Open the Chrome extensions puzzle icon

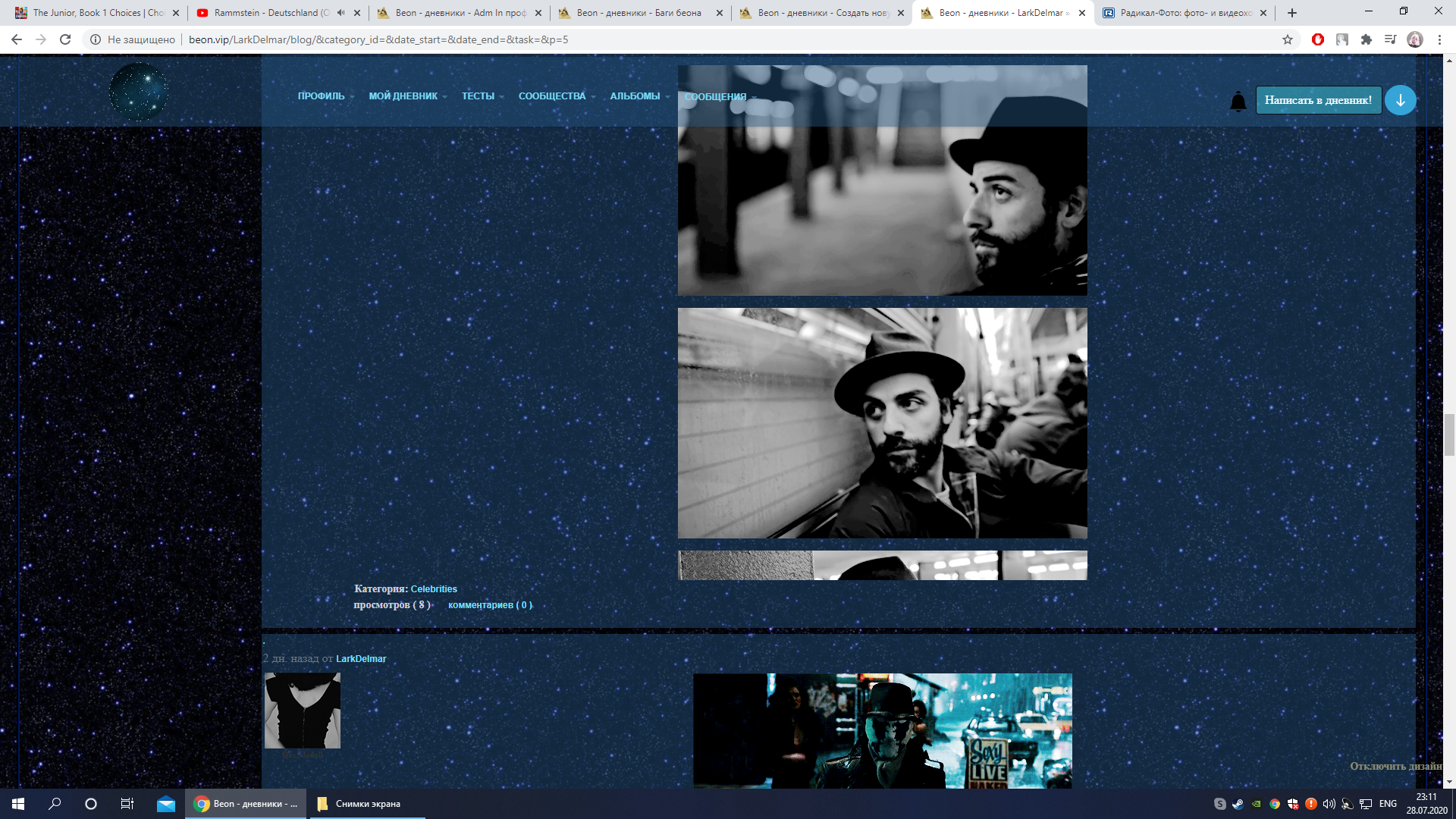pyautogui.click(x=1367, y=39)
